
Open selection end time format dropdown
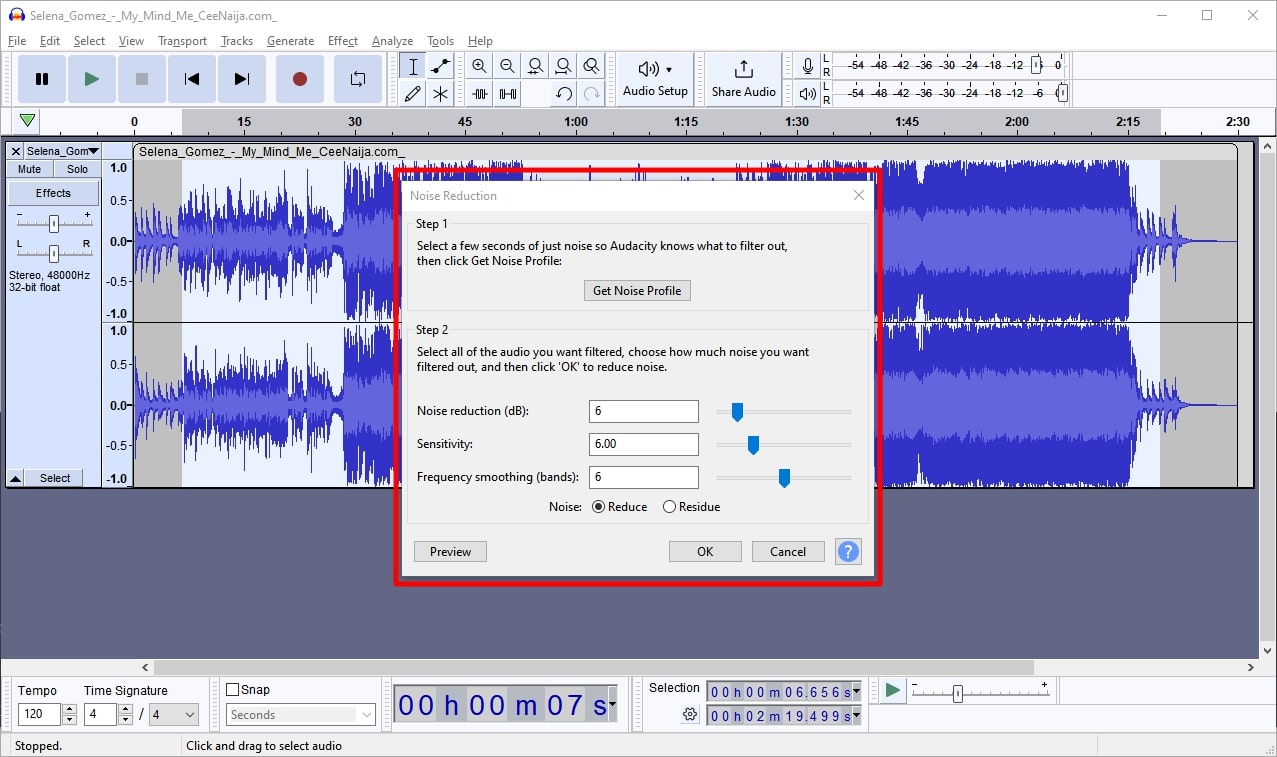[x=857, y=716]
